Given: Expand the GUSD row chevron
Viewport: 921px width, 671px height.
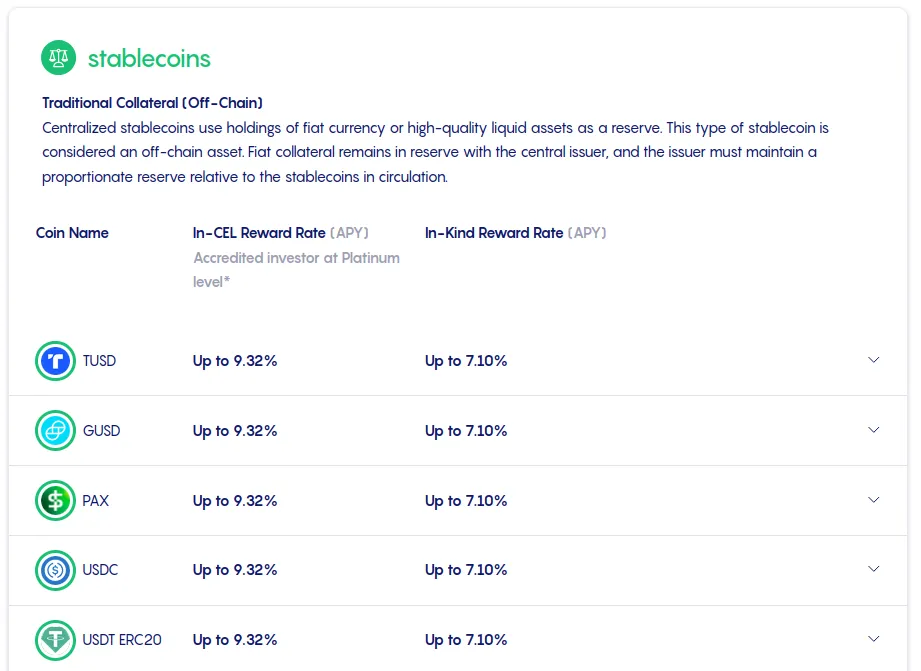Looking at the screenshot, I should pos(873,430).
